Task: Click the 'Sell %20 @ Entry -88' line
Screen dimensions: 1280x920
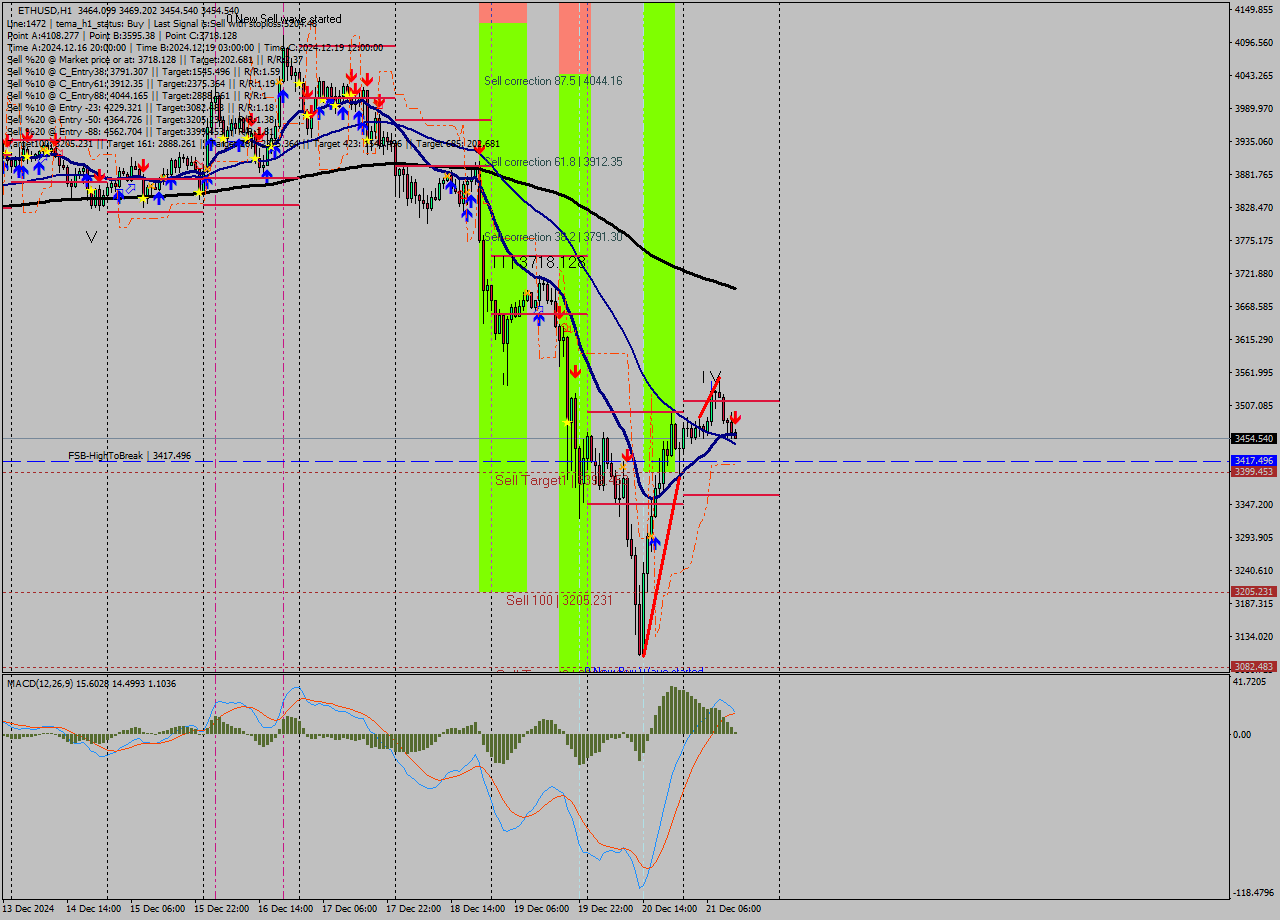Action: click(140, 131)
